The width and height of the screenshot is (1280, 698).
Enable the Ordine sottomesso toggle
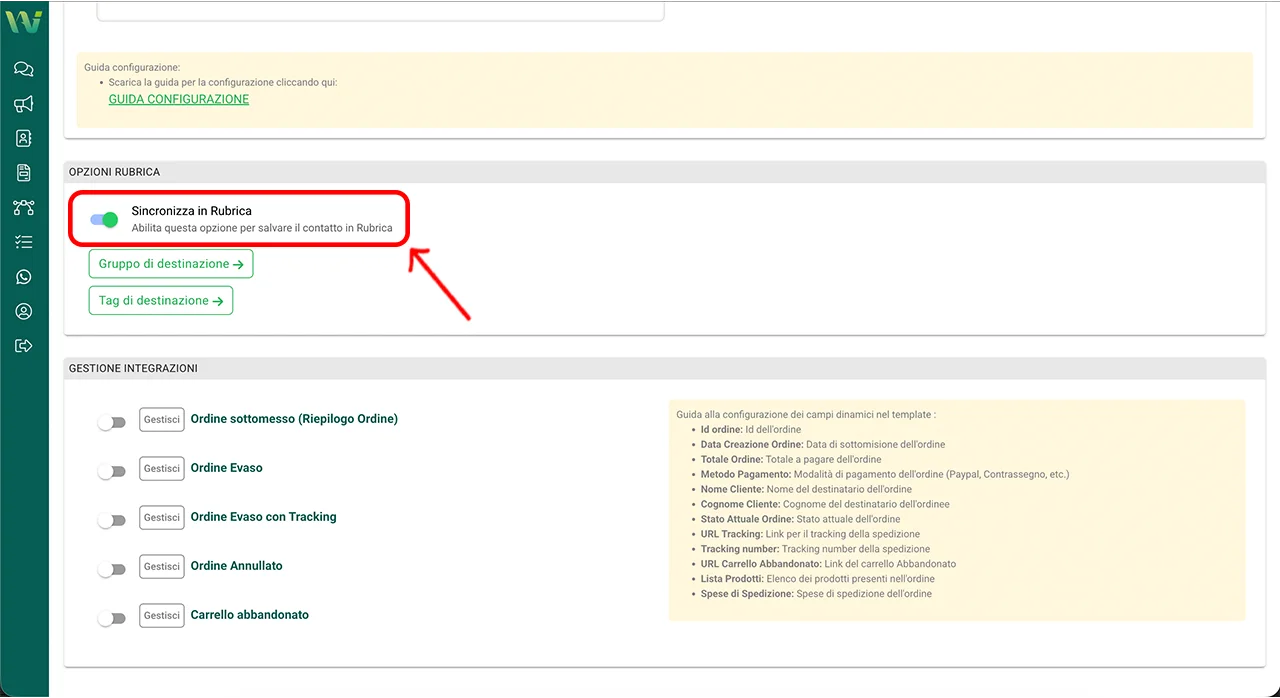coord(112,423)
